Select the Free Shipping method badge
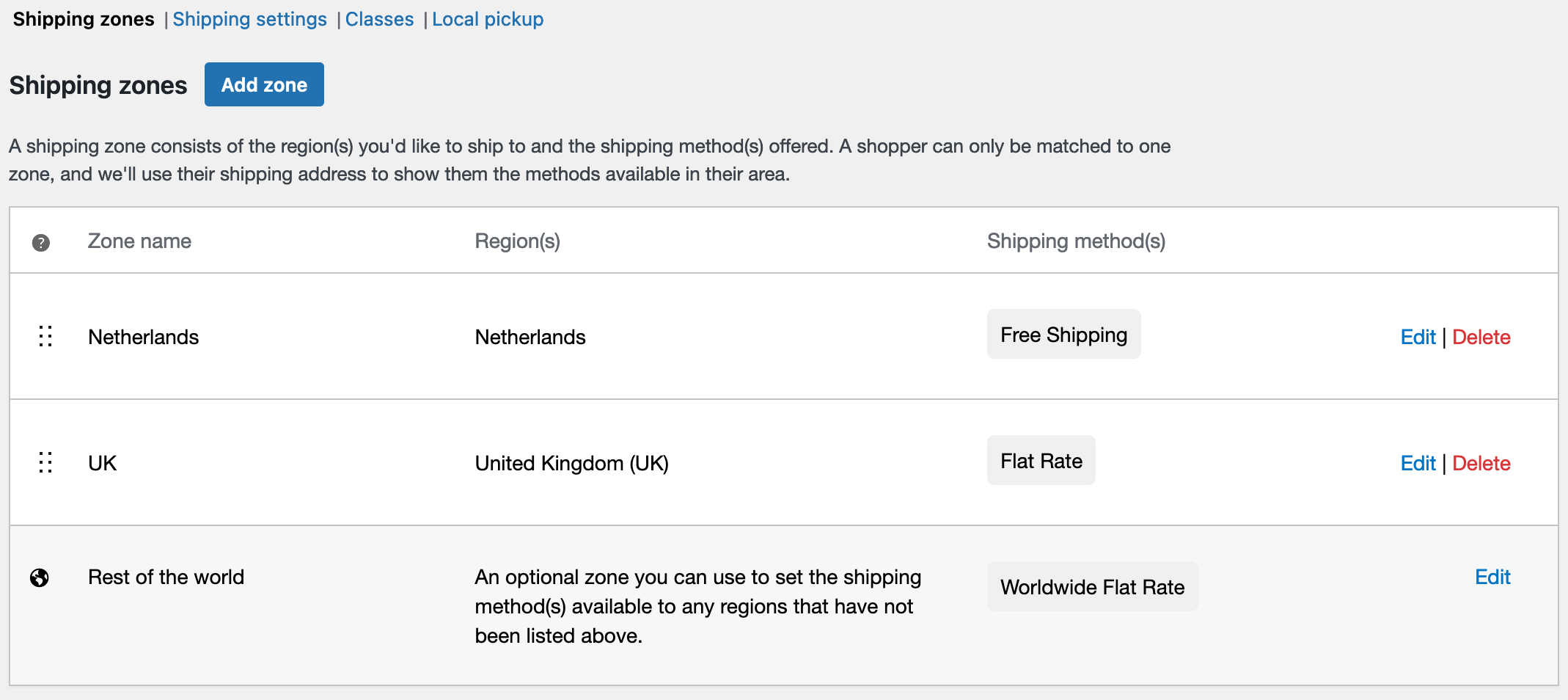1568x700 pixels. (1063, 334)
